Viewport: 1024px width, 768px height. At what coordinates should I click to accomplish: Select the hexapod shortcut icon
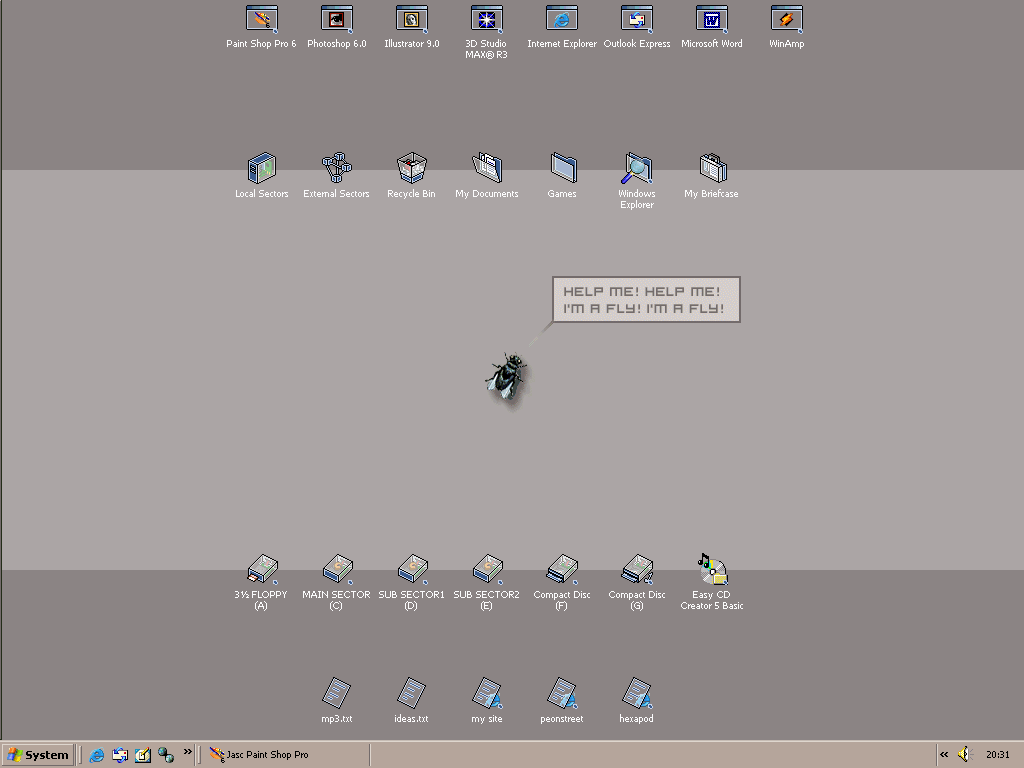pyautogui.click(x=637, y=693)
